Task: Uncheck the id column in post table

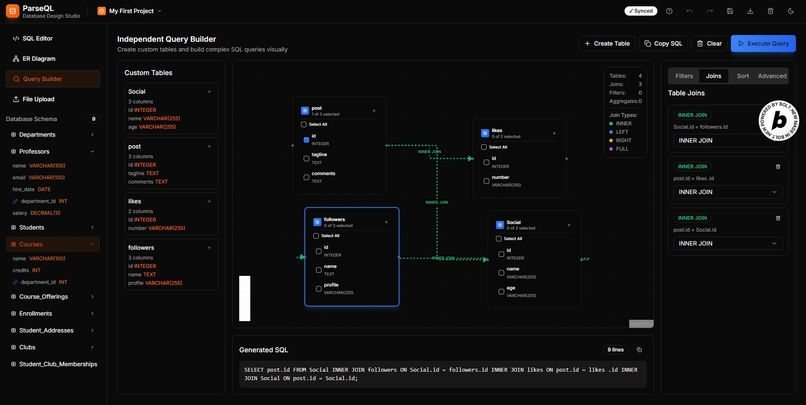Action: 306,139
